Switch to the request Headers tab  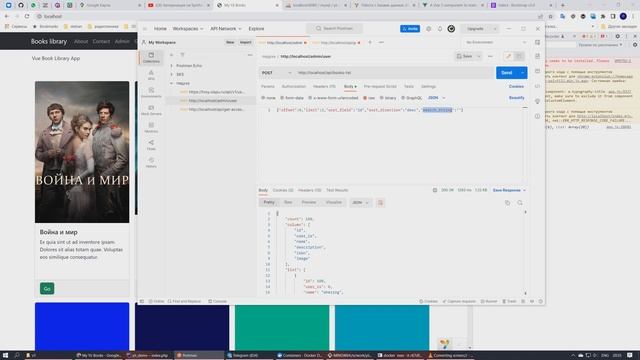pos(324,87)
